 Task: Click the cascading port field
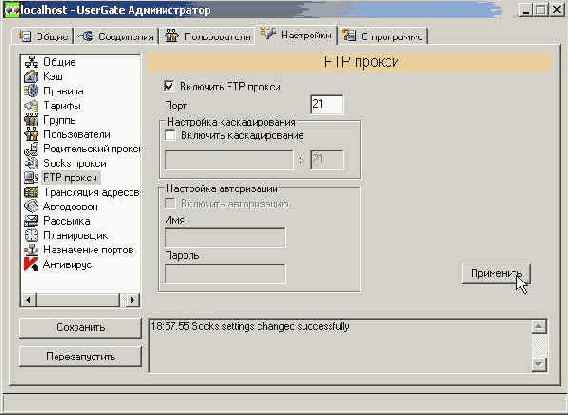click(327, 160)
